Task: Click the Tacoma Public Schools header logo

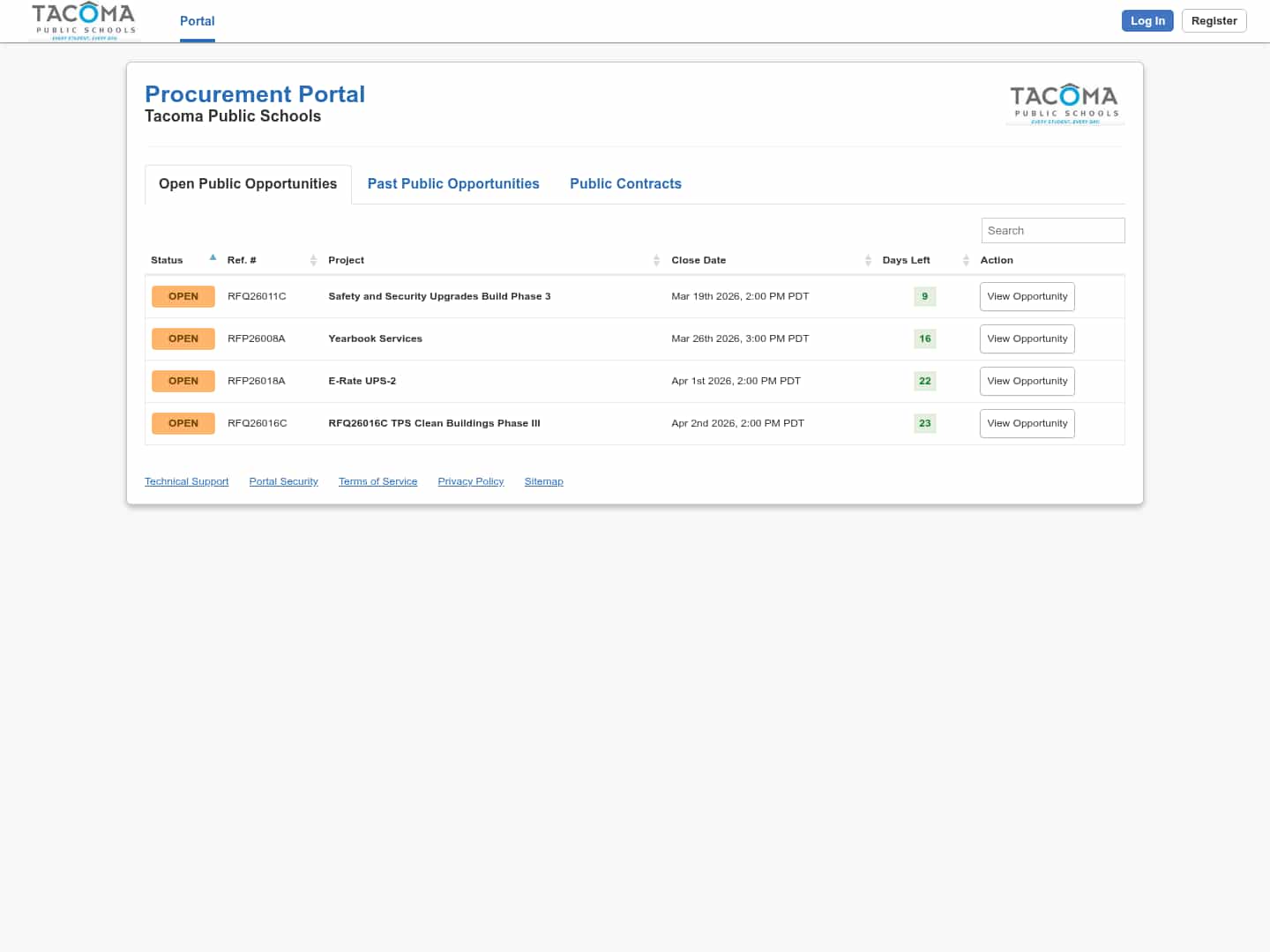Action: [x=84, y=21]
